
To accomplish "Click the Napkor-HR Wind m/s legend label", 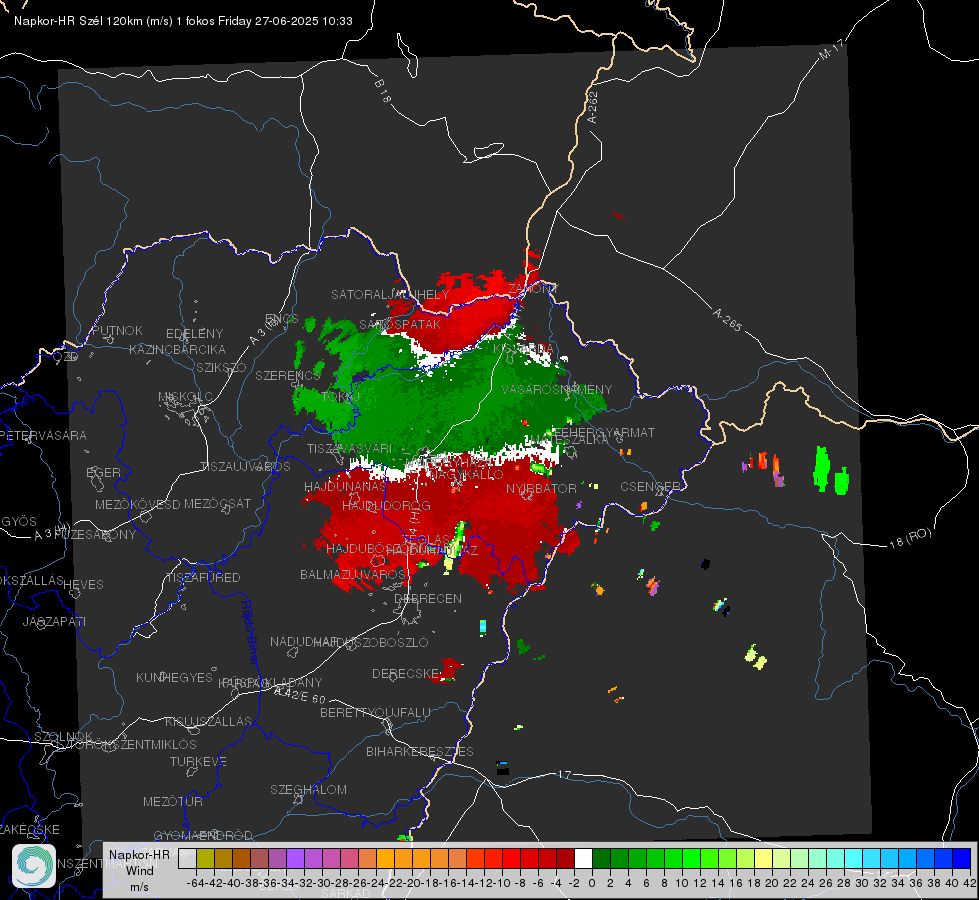I will click(139, 870).
